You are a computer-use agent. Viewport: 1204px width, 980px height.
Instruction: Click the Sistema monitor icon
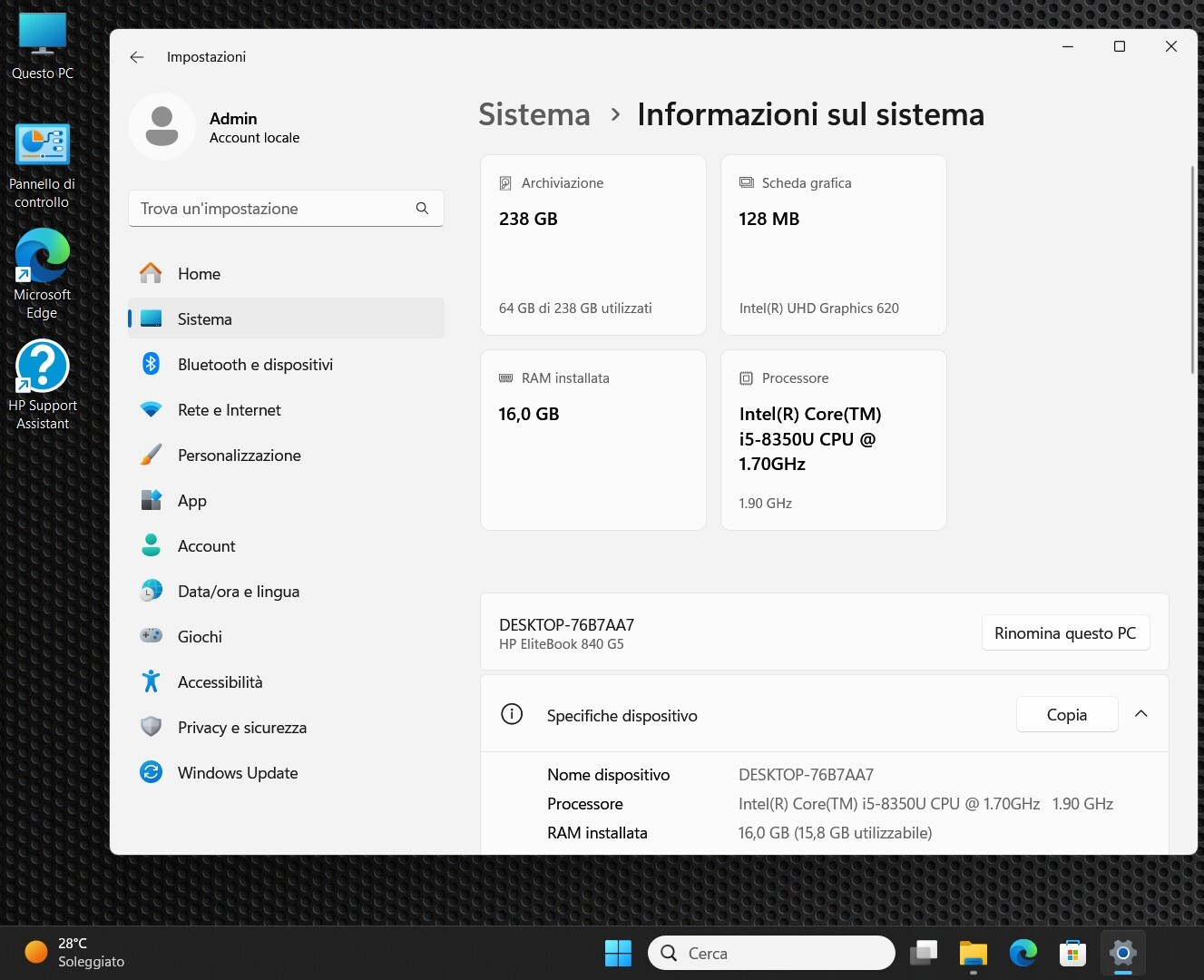tap(151, 318)
